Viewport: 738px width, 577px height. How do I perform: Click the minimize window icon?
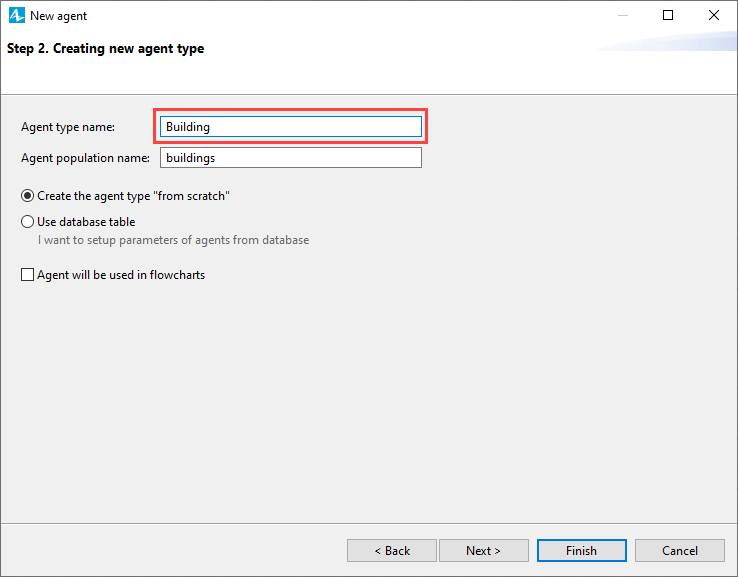(623, 15)
